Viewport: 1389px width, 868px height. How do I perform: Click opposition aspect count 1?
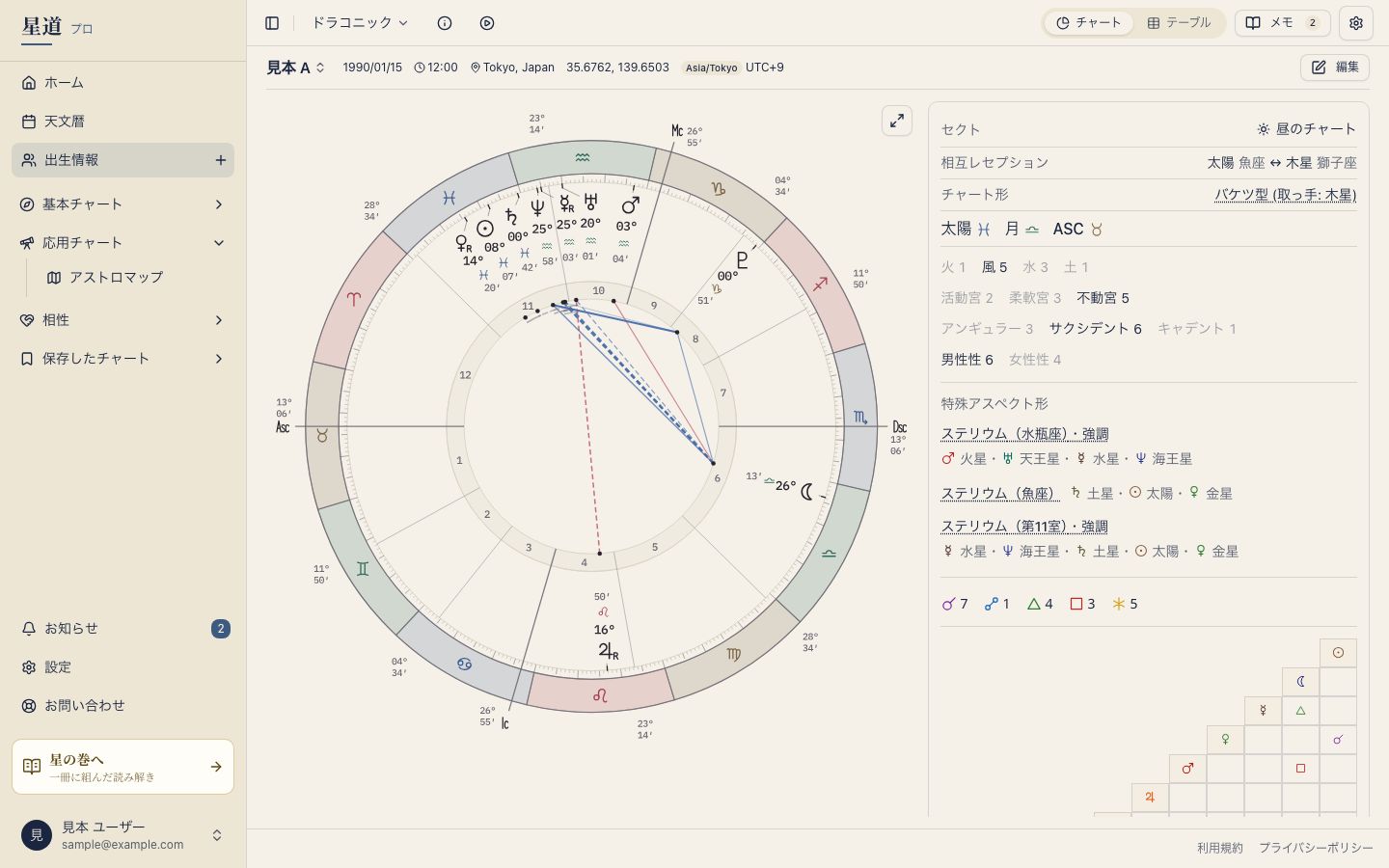(x=996, y=604)
